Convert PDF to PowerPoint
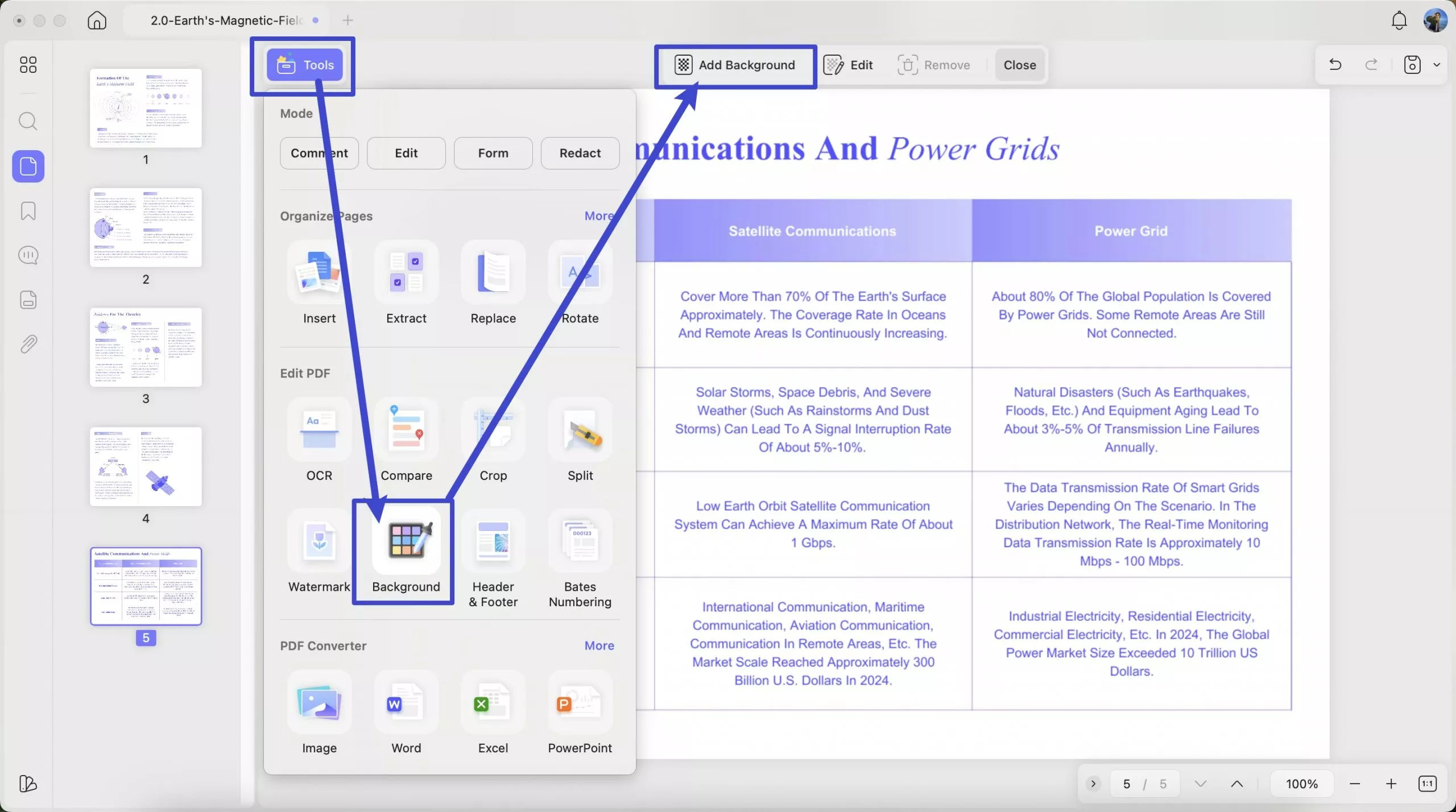Screen dimensions: 1456x812 click(580, 713)
